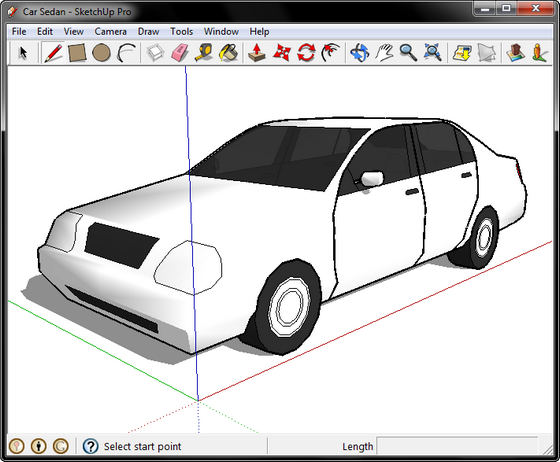Select the Paint Bucket tool
Viewport: 560px width, 462px height.
coord(229,53)
